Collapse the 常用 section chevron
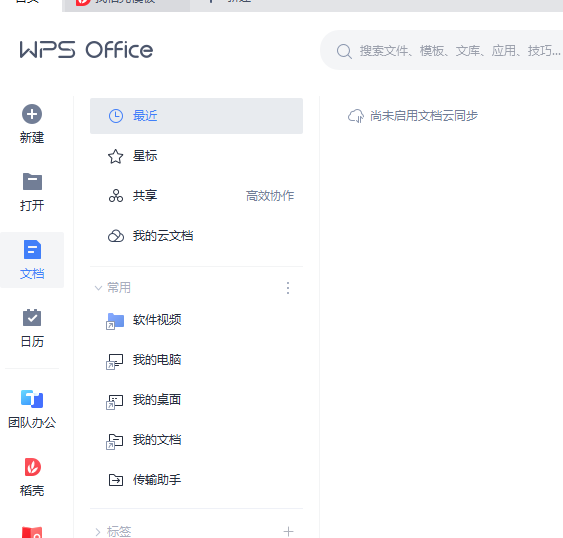This screenshot has width=563, height=538. click(x=98, y=288)
